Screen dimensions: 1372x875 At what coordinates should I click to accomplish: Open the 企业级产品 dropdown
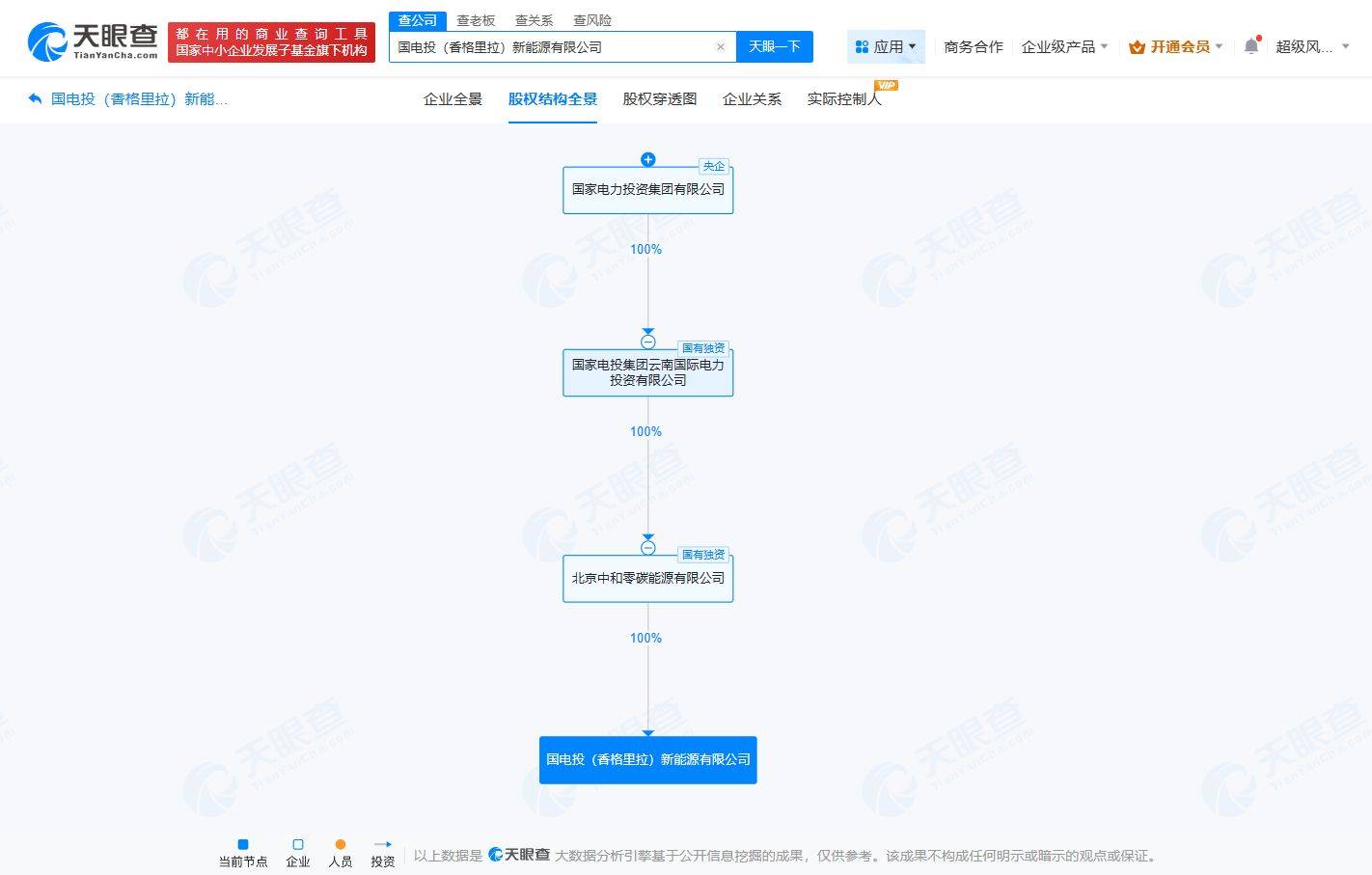coord(1064,46)
